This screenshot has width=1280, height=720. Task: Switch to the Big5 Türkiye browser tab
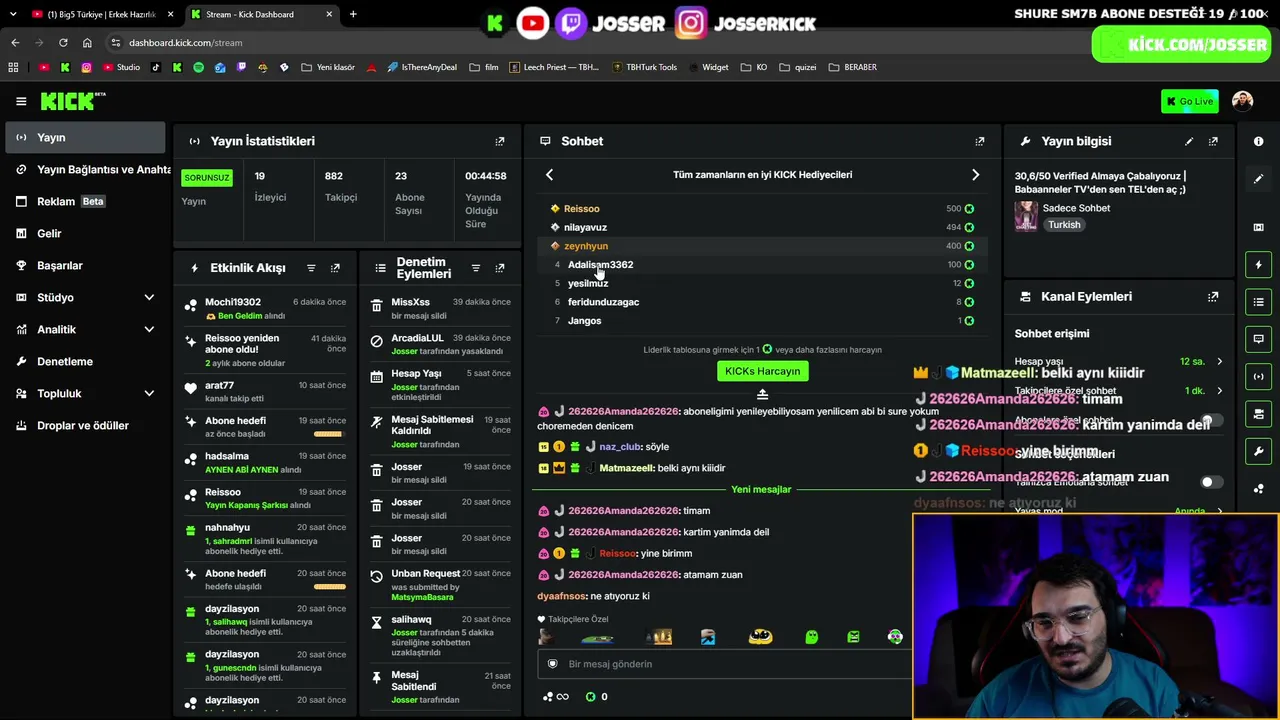pyautogui.click(x=102, y=14)
